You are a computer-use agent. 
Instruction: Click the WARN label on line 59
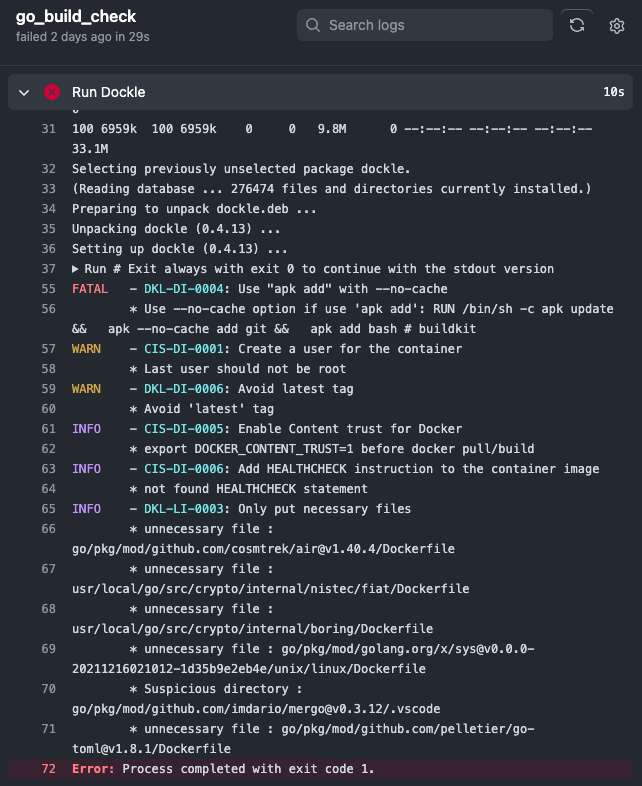tap(86, 389)
